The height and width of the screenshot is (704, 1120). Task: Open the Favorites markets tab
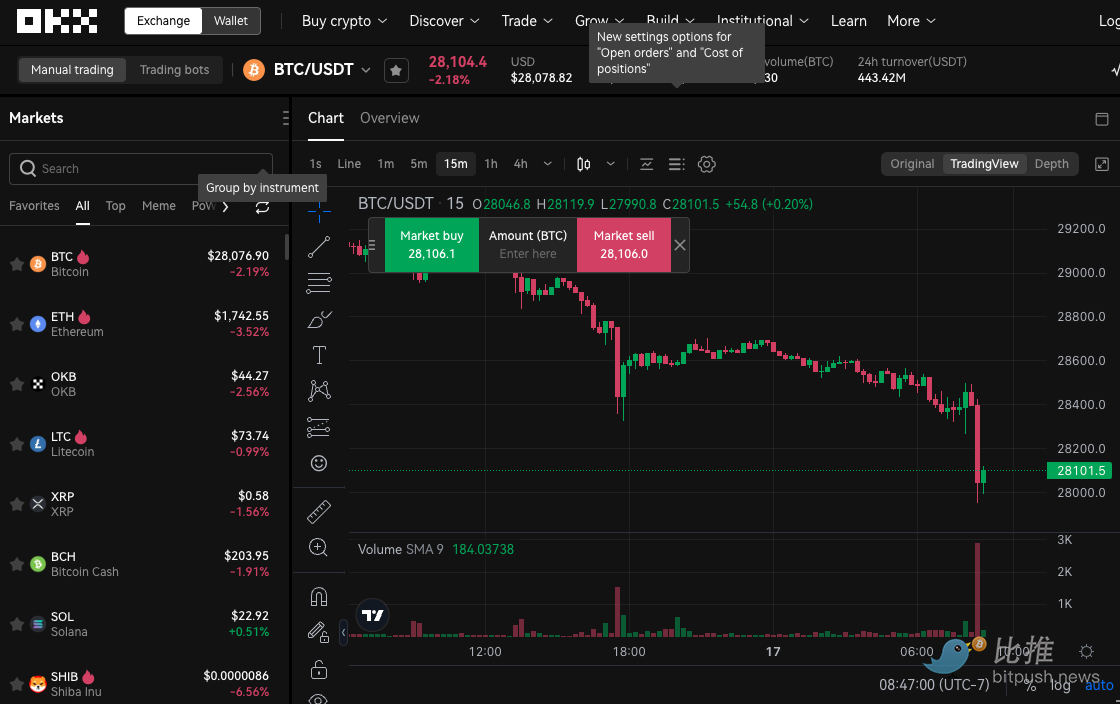34,206
